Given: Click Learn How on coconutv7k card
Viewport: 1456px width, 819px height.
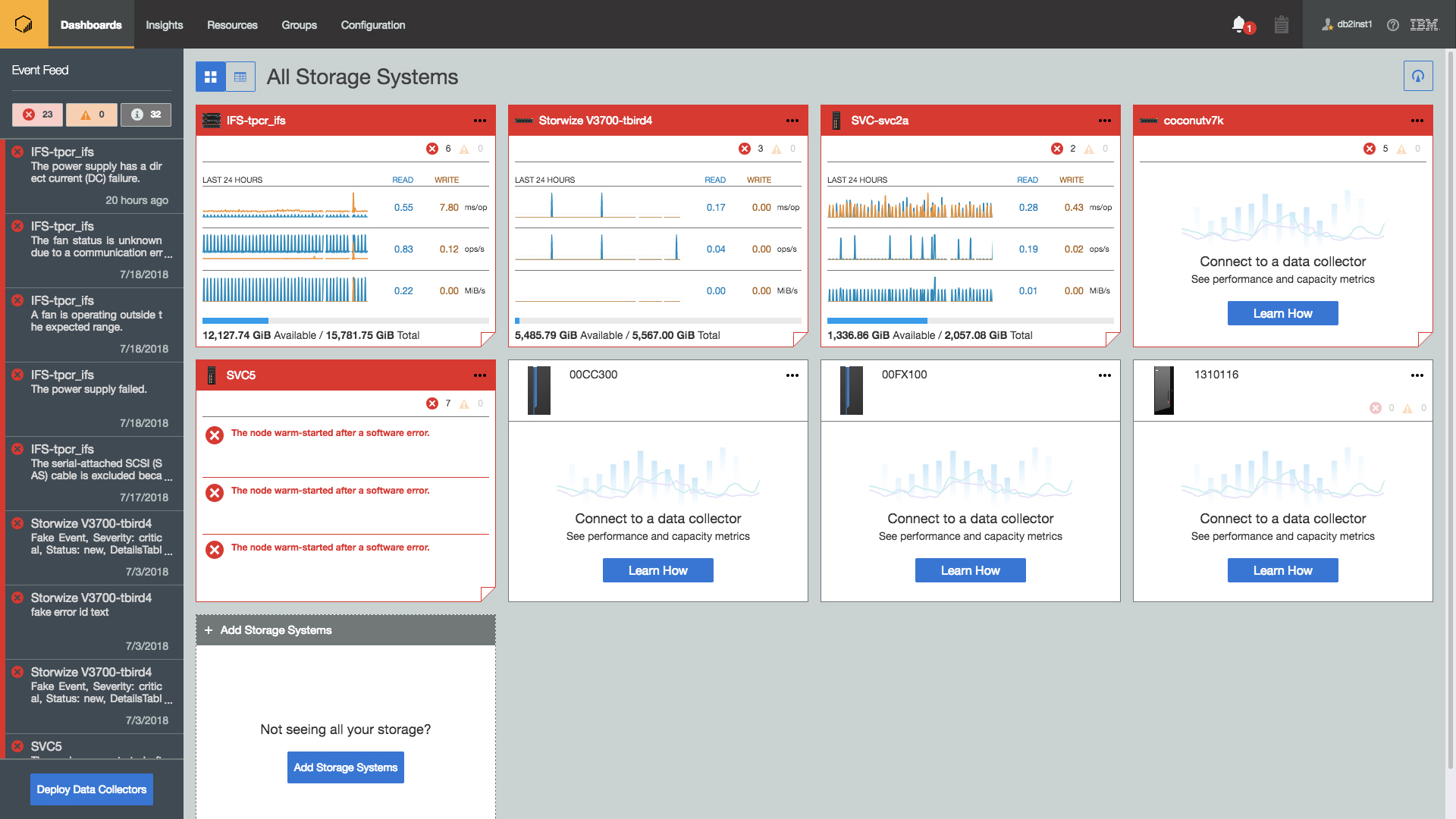Looking at the screenshot, I should (x=1282, y=313).
